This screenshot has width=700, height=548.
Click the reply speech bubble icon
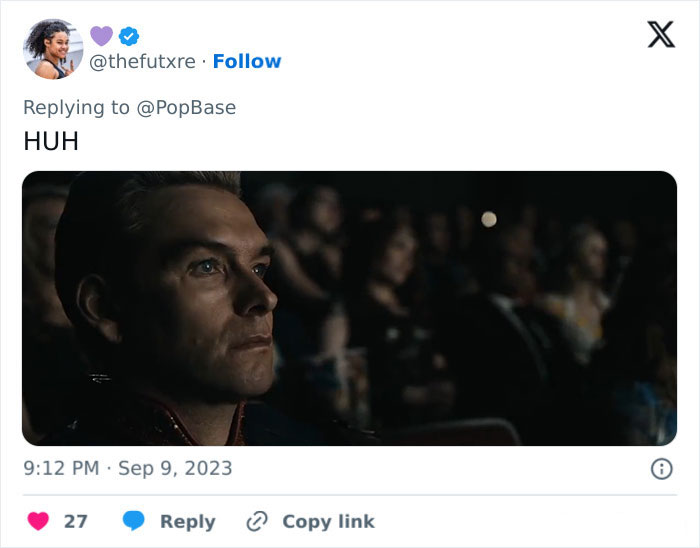point(134,521)
